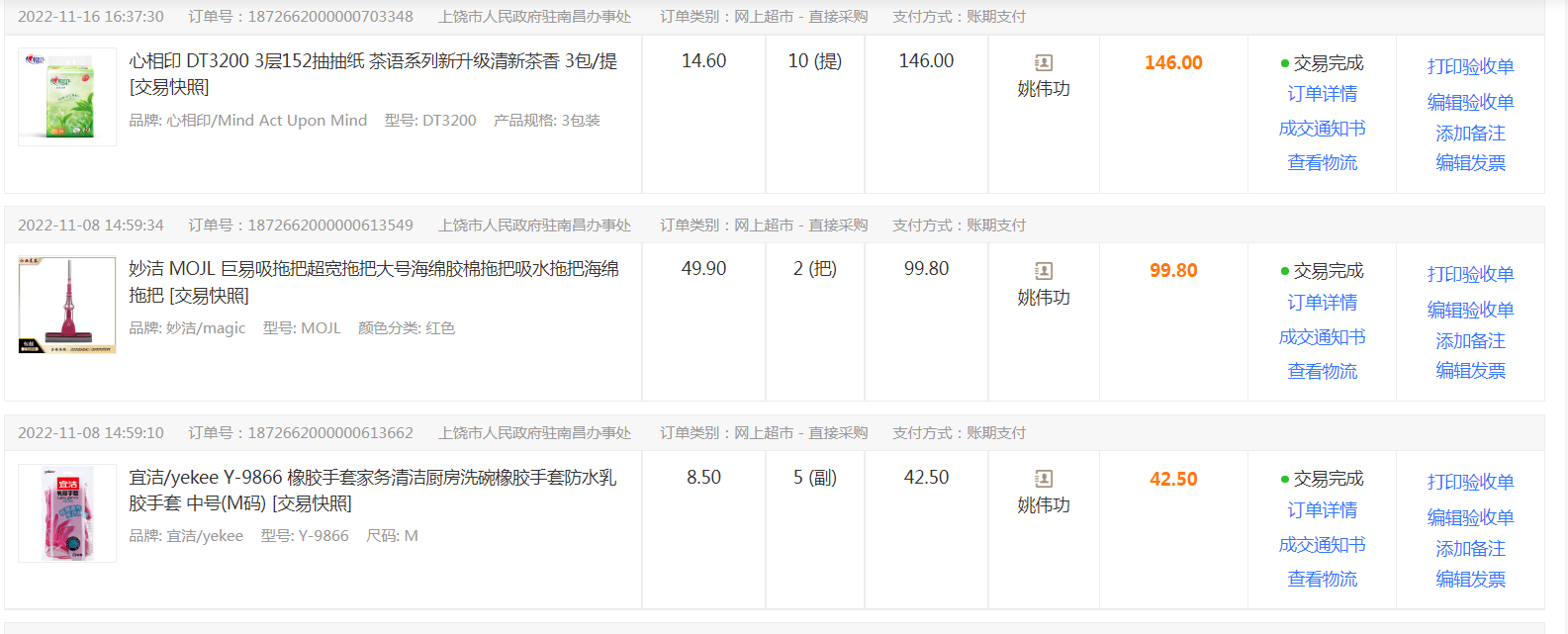View 查看物流 for the 宜洁 gloves order
Viewport: 1568px width, 634px height.
pyautogui.click(x=1322, y=579)
